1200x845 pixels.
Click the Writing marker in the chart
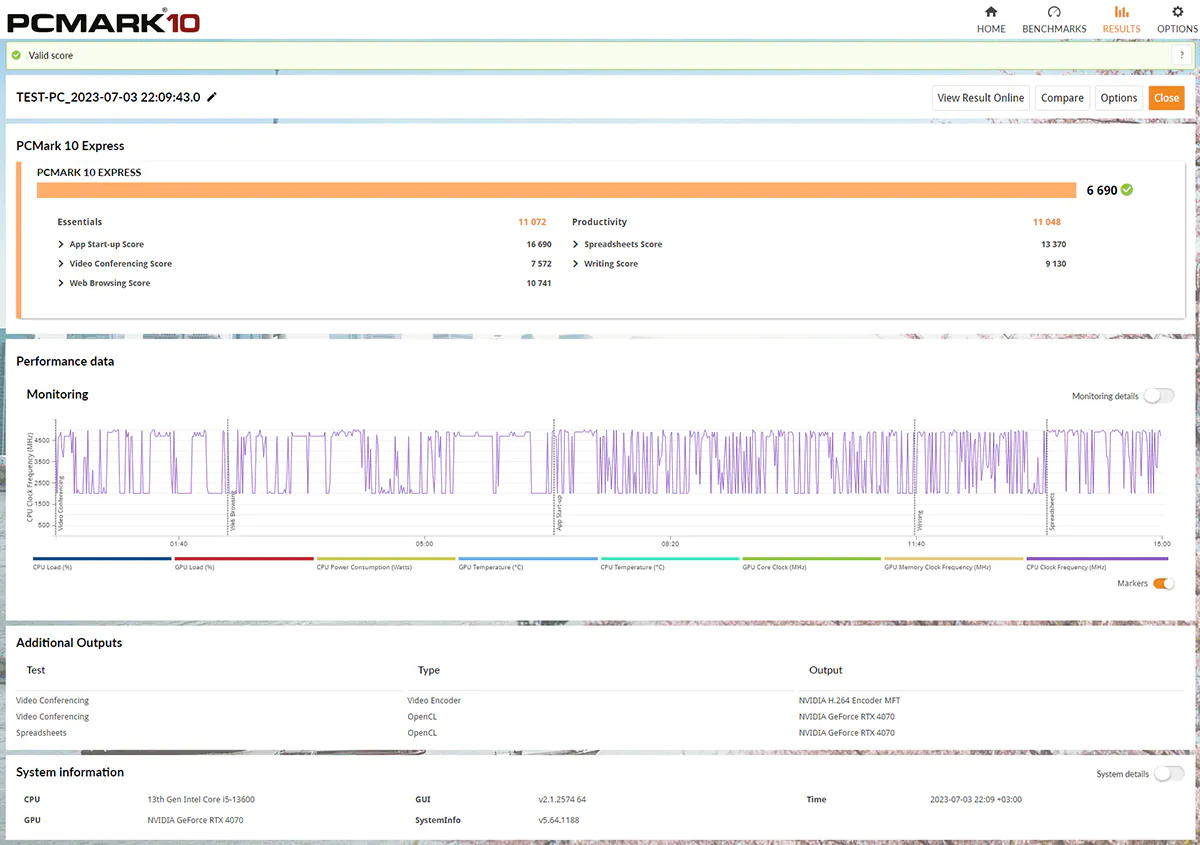click(920, 519)
